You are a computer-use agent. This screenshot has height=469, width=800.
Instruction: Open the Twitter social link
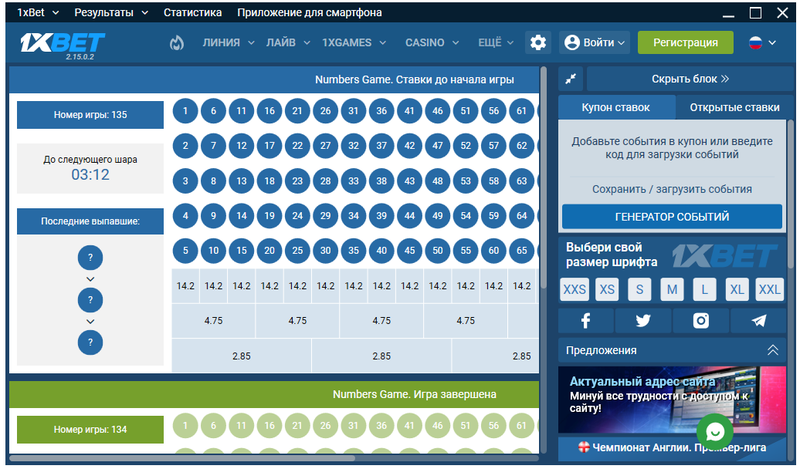643,320
